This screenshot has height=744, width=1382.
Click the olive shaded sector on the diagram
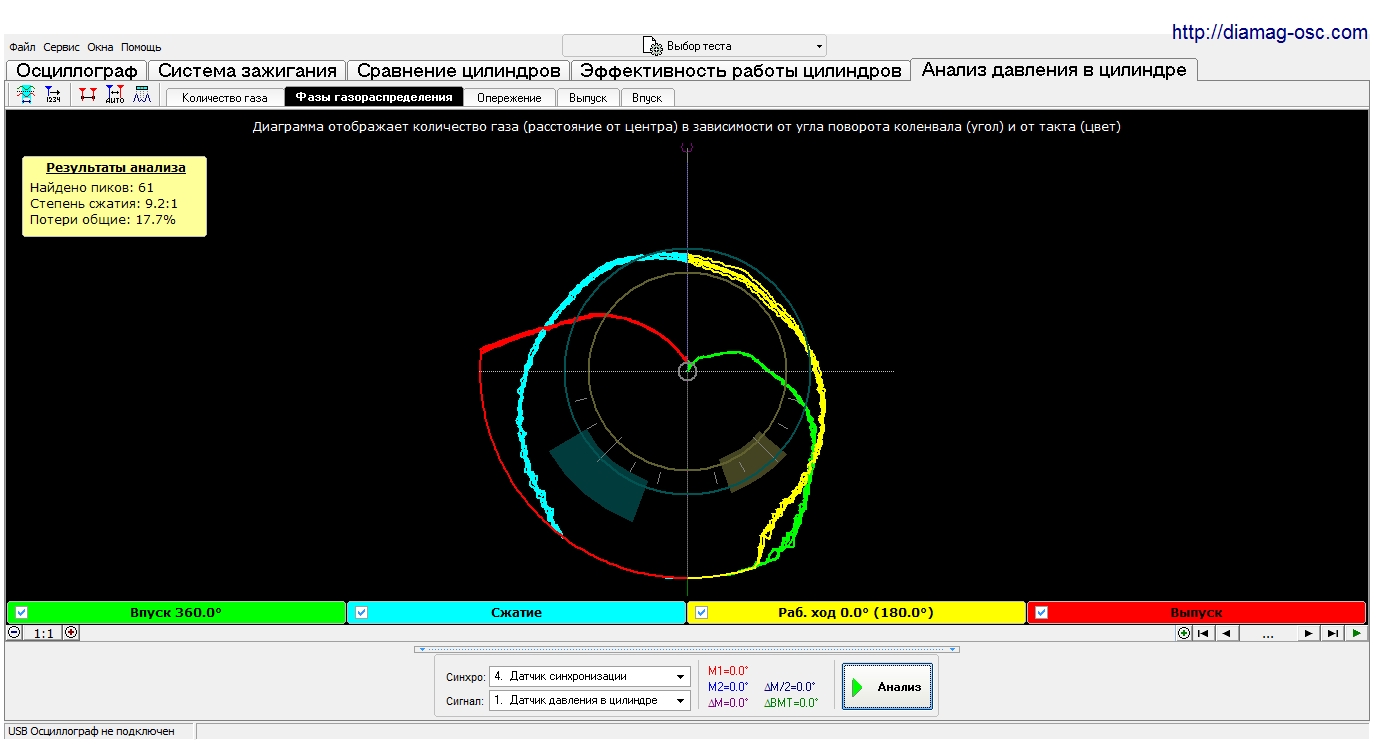point(753,462)
